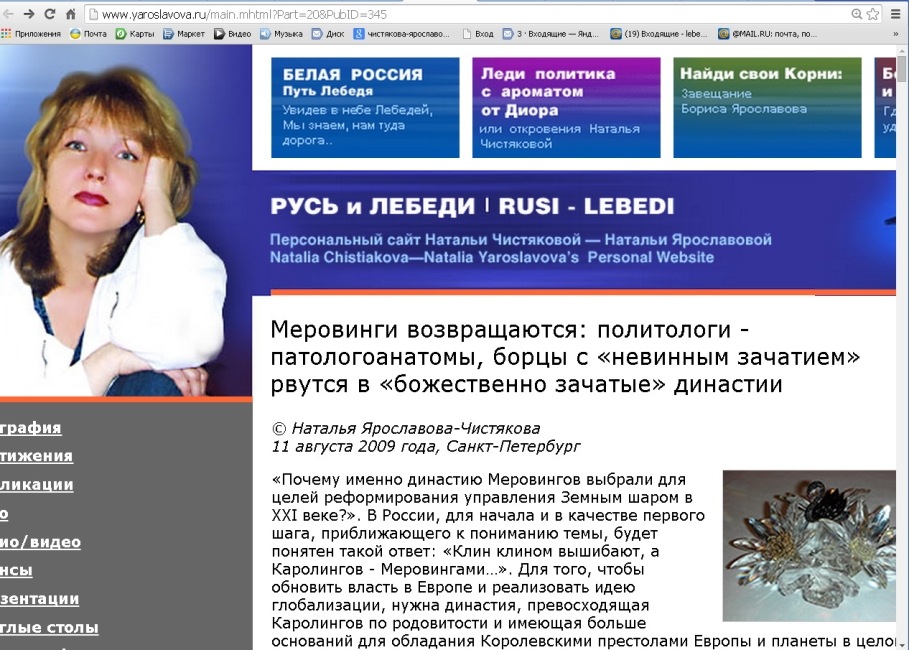Expand the bookmarks bar overflow chevron

pos(896,34)
